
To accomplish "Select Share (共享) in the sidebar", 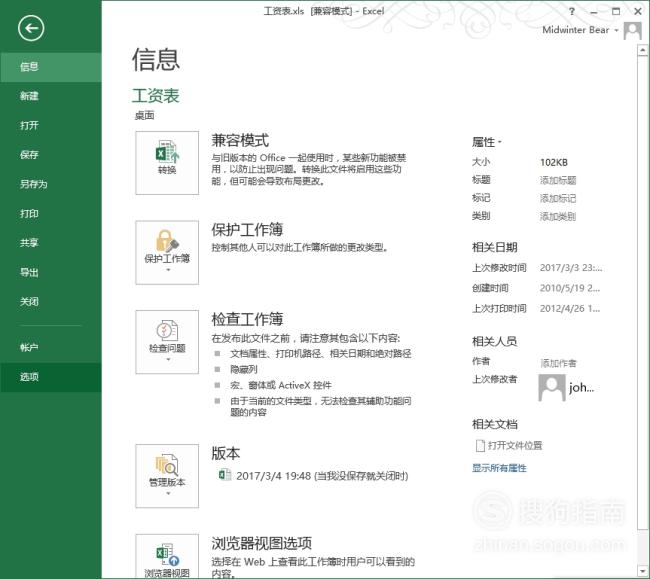I will pos(51,243).
